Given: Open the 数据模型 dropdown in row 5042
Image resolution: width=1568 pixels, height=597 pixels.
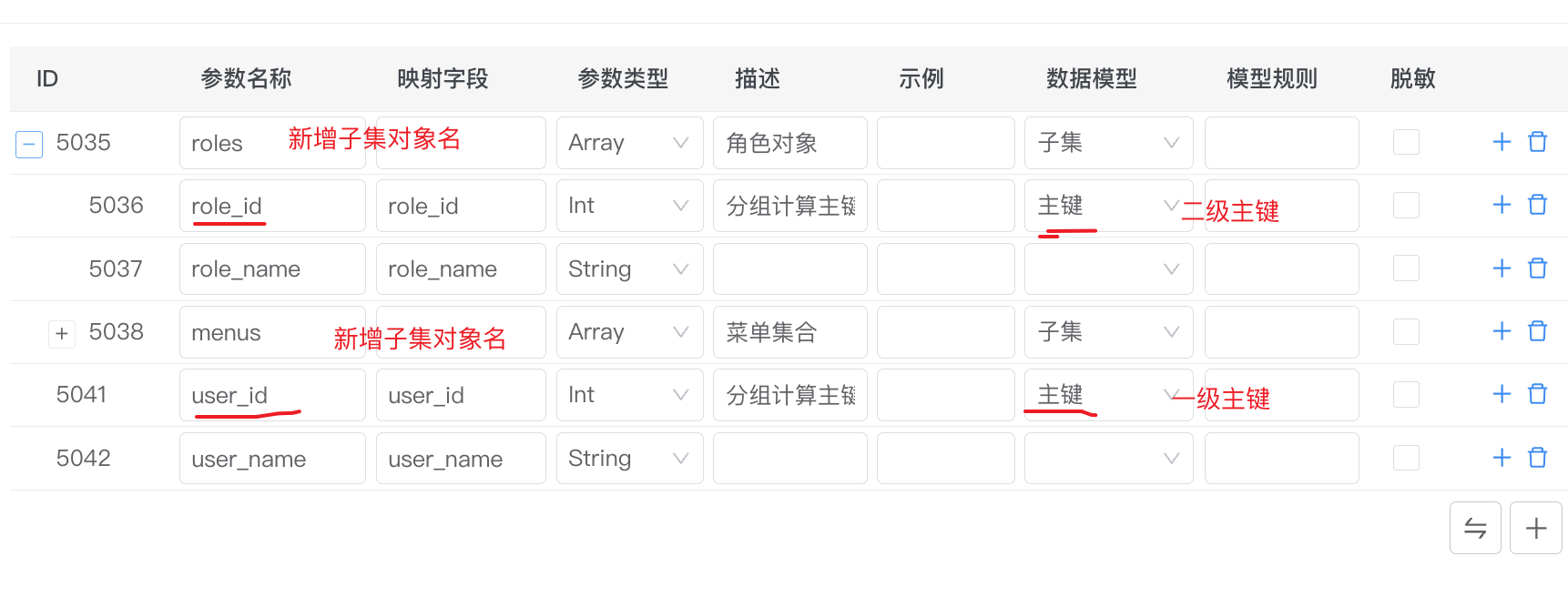Looking at the screenshot, I should click(1108, 458).
